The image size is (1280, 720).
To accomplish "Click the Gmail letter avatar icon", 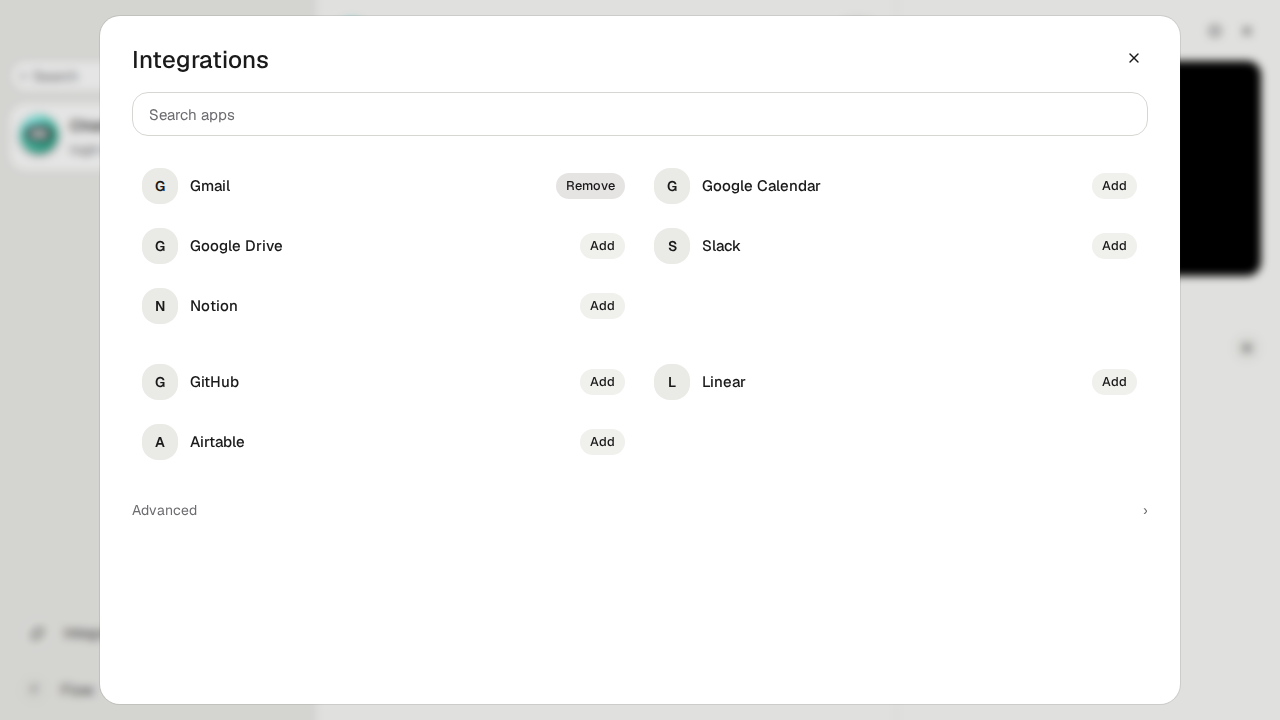I will [160, 186].
